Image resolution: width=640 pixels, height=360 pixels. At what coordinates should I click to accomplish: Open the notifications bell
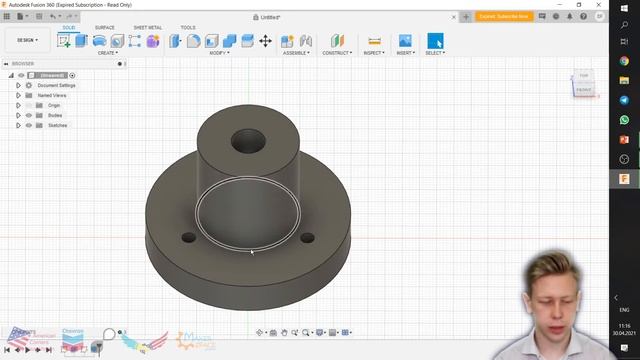pos(570,16)
